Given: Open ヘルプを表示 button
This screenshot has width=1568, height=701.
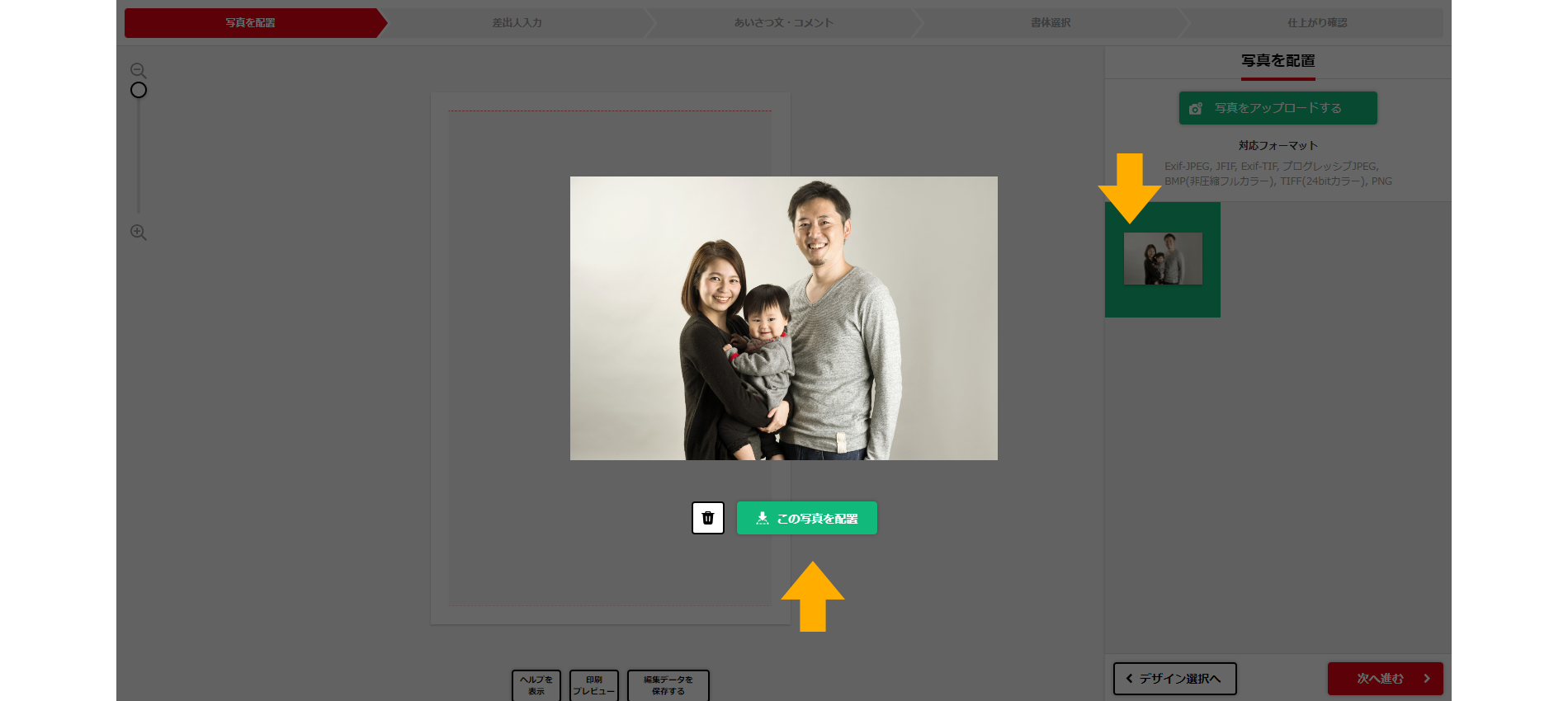Looking at the screenshot, I should (x=536, y=685).
